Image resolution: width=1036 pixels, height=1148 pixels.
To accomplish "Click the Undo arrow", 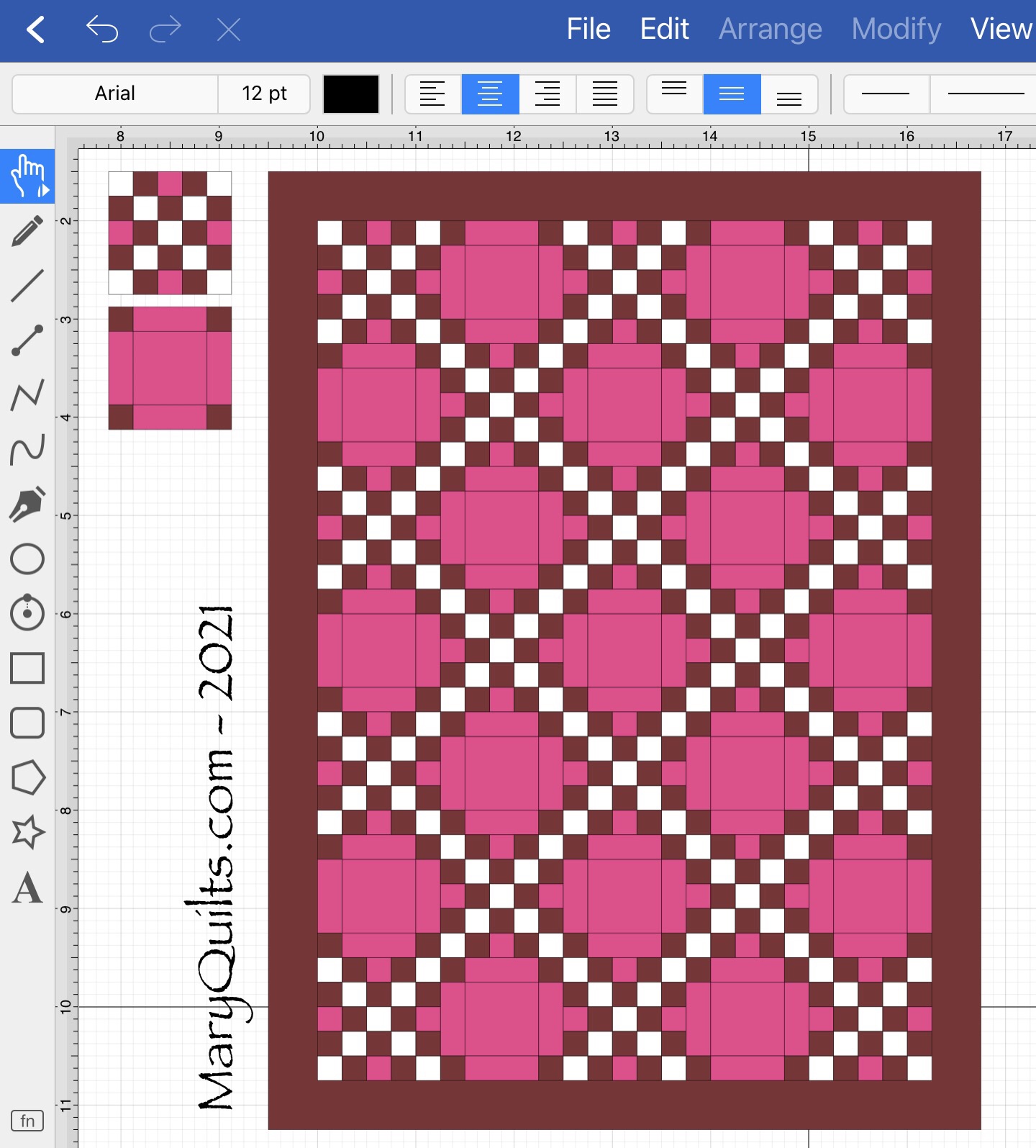I will (x=101, y=30).
